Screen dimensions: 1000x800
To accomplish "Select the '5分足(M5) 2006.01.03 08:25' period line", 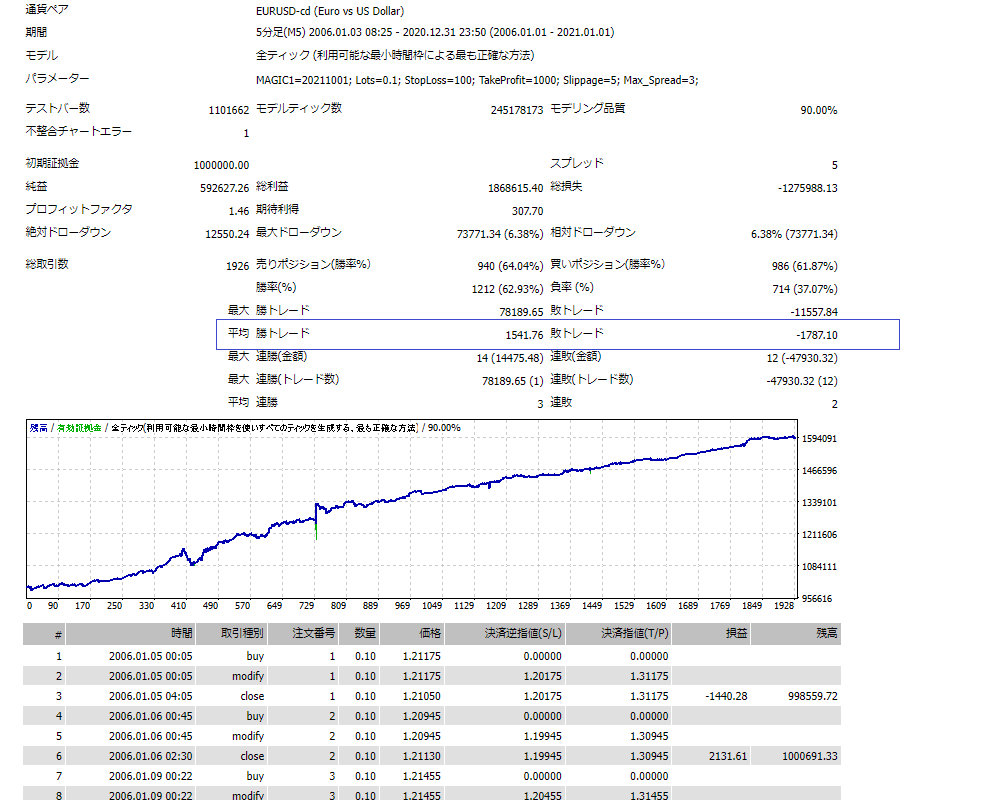I will (435, 32).
